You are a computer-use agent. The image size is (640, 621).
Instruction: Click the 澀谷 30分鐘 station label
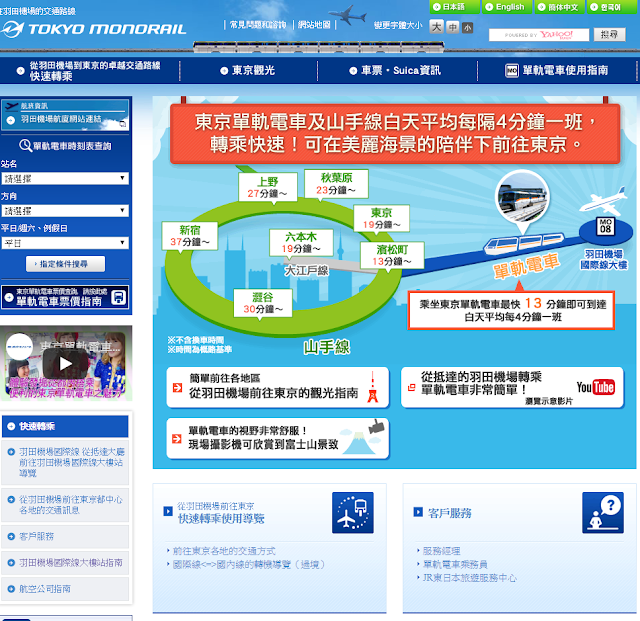click(x=262, y=303)
